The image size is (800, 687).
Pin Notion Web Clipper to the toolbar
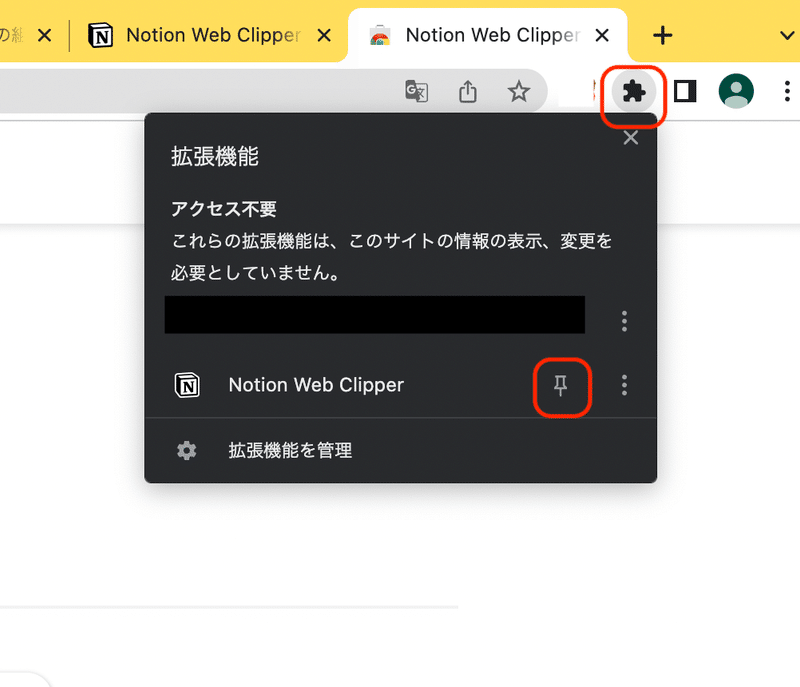(x=561, y=386)
